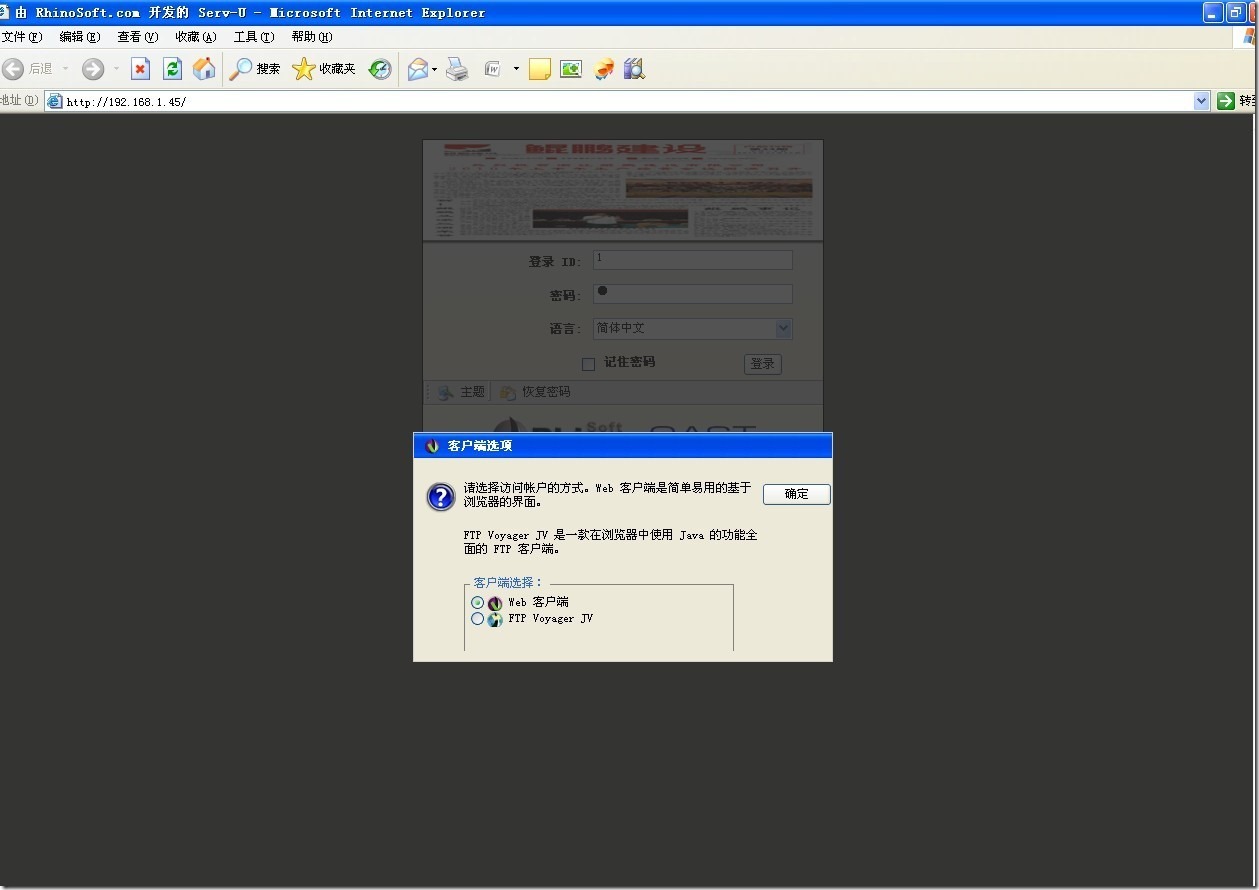Click the 登录 login button

pyautogui.click(x=762, y=364)
